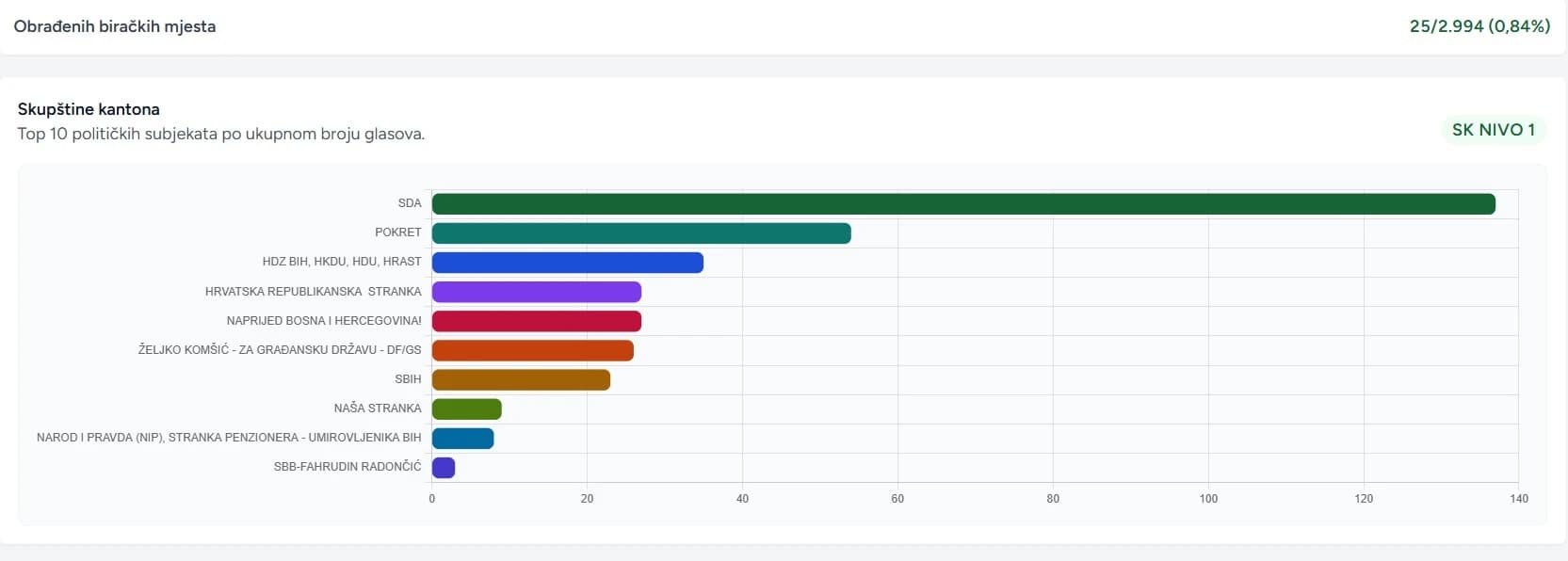Click the SBB-FAHRUDIN RADONČIĆ bar
This screenshot has width=1568, height=561.
(x=444, y=467)
